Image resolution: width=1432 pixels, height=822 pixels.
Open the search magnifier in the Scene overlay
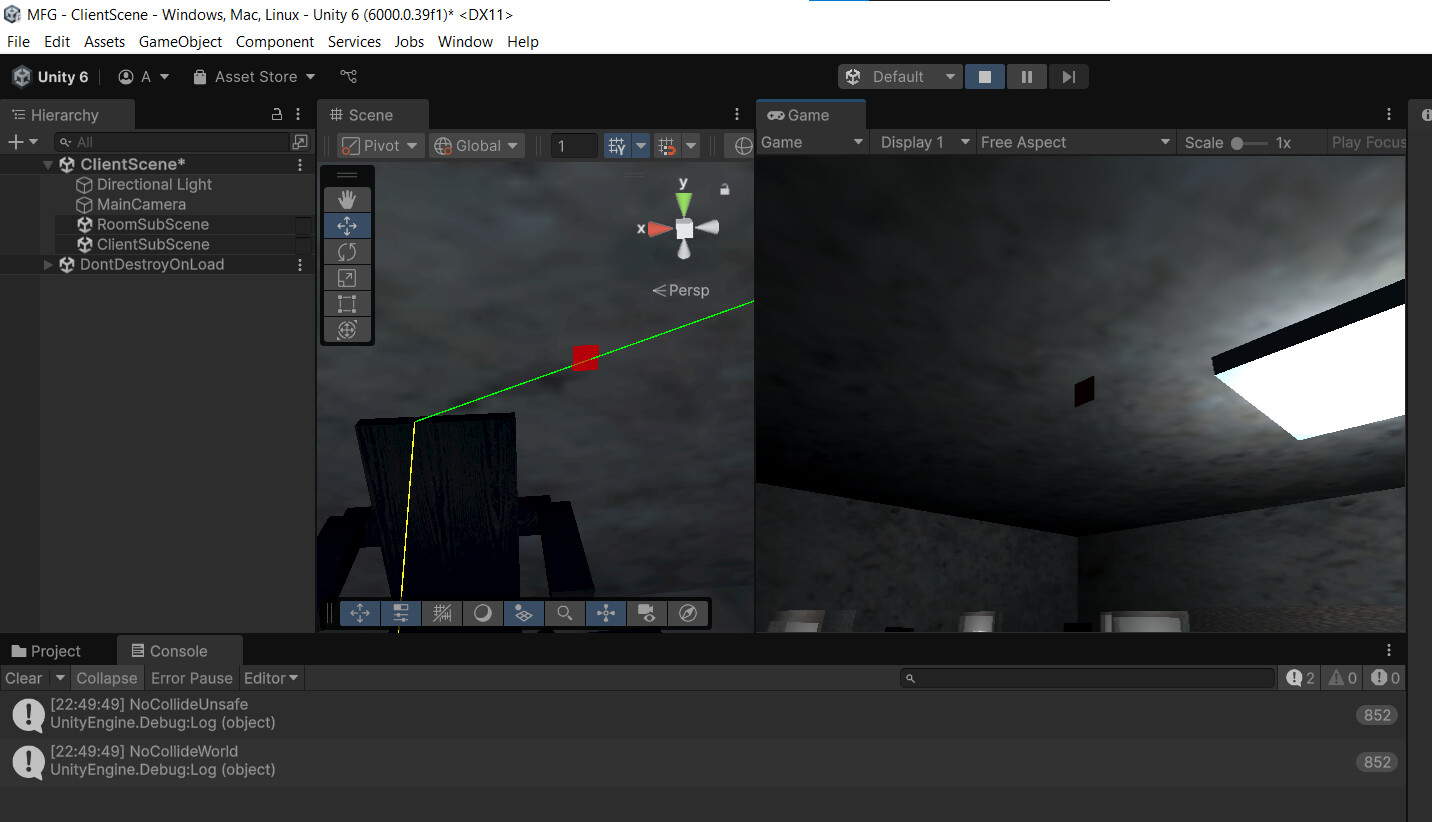564,613
